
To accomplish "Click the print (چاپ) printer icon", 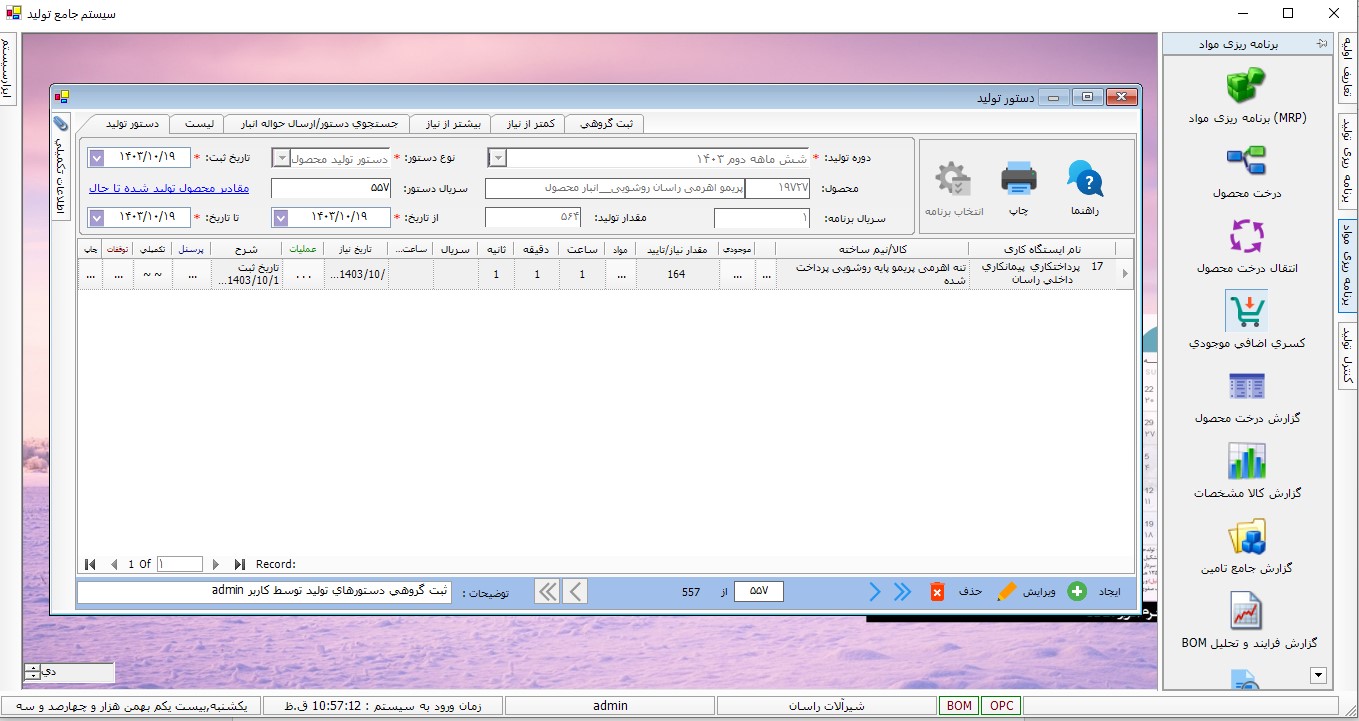I will click(1018, 181).
